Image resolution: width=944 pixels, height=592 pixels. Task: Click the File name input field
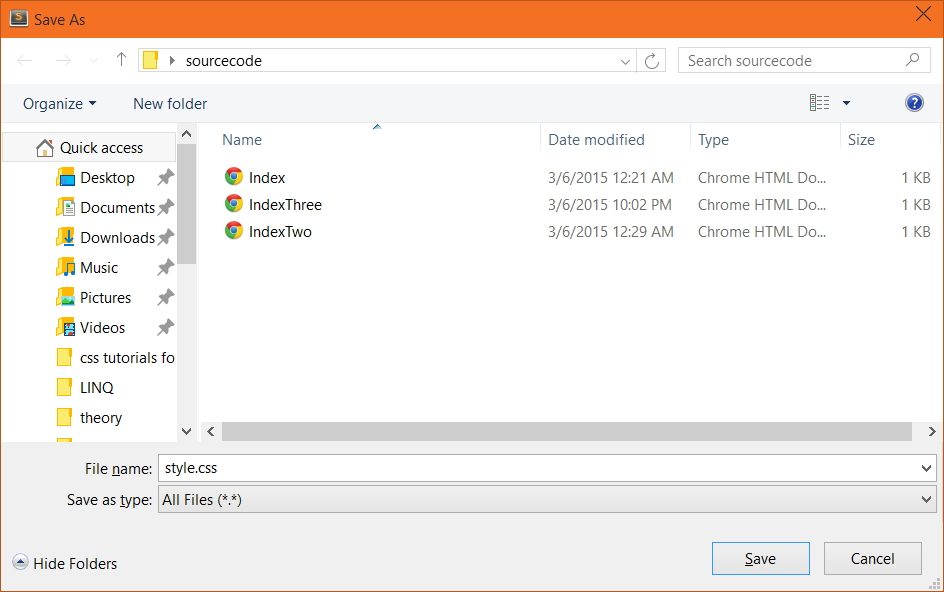[x=540, y=468]
